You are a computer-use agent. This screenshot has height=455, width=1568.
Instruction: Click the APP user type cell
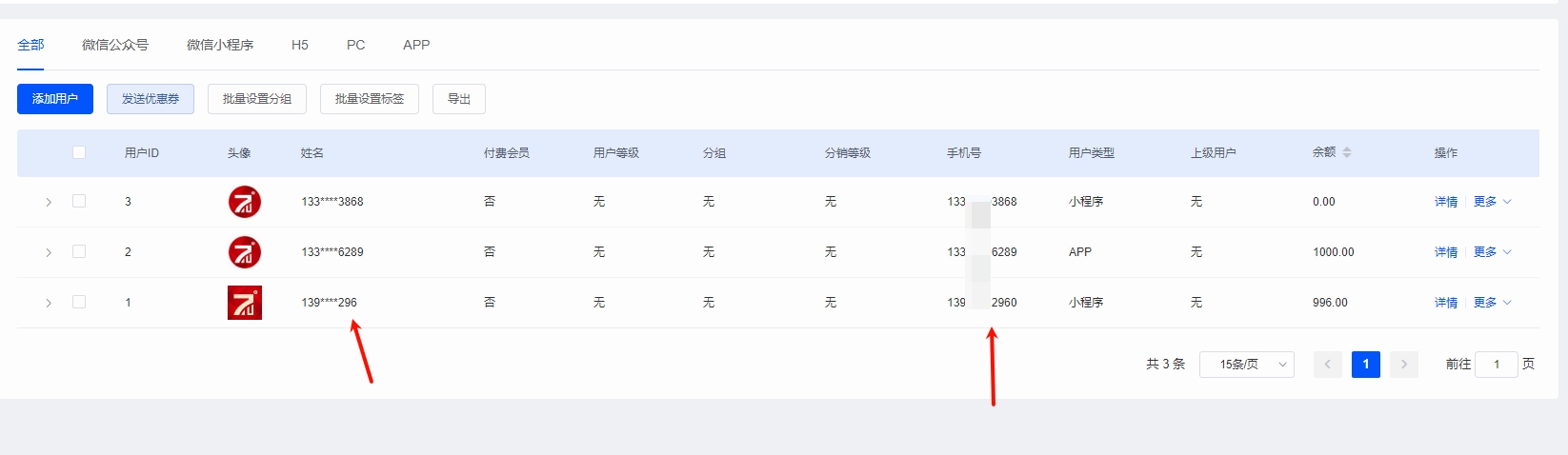[1080, 252]
